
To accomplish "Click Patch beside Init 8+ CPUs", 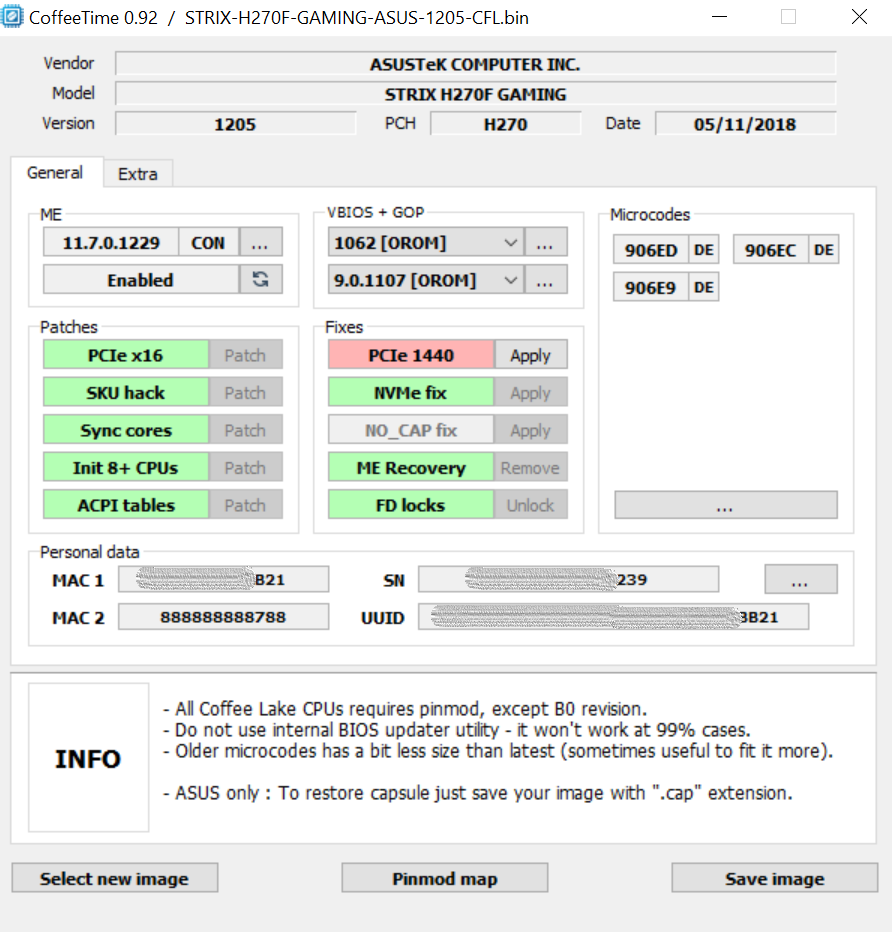I will (x=245, y=467).
